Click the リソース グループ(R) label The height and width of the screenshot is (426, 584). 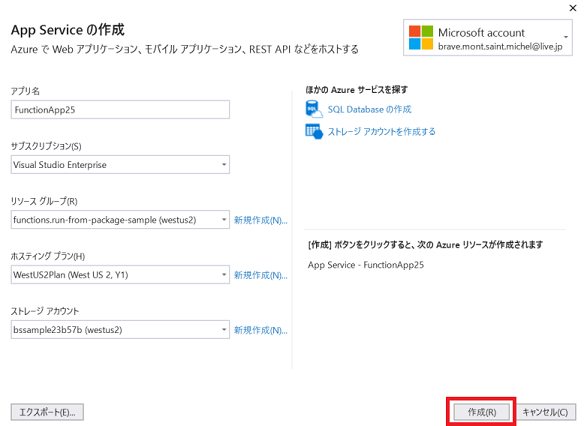point(44,201)
